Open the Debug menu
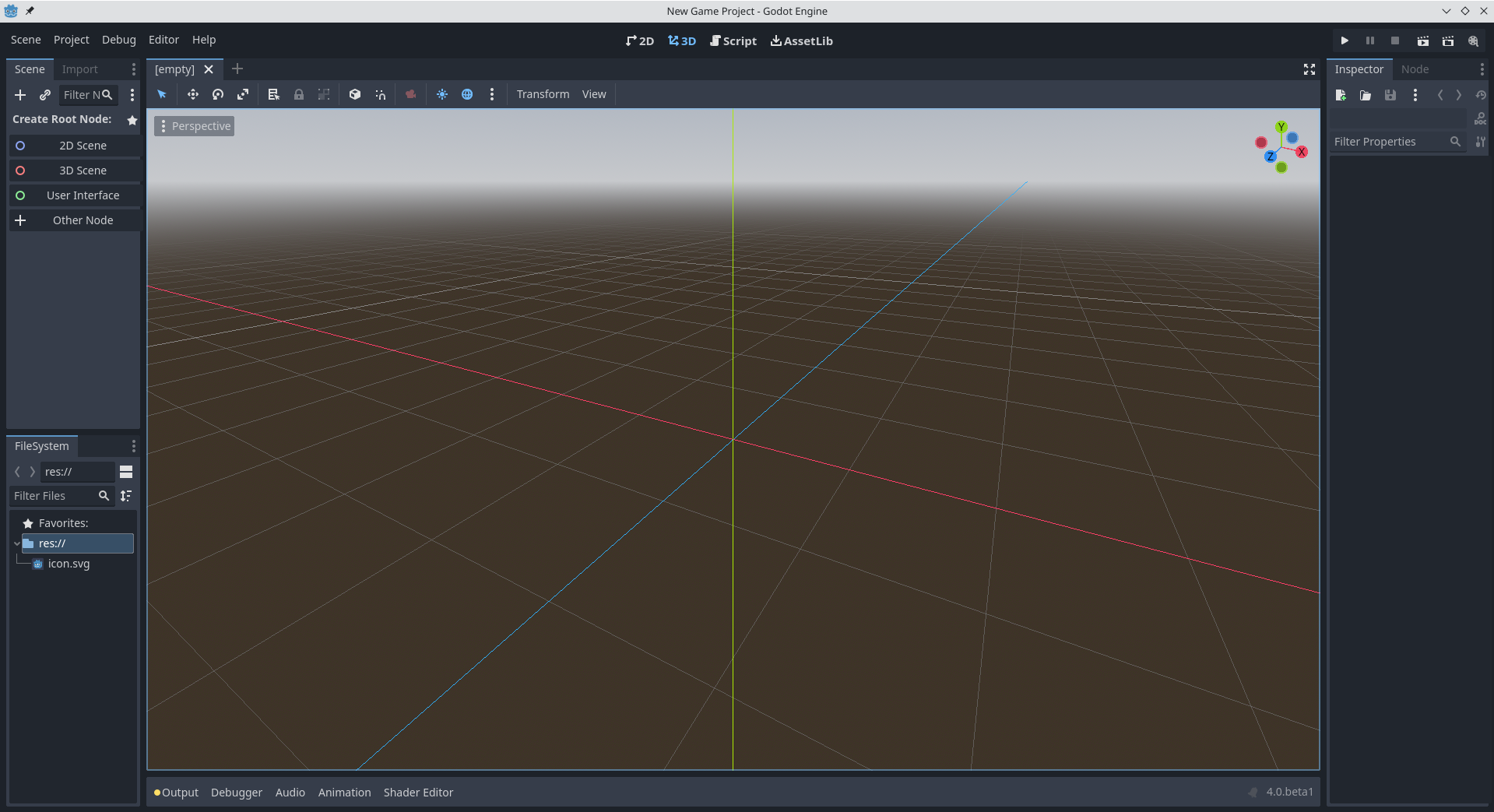This screenshot has height=812, width=1494. [x=118, y=40]
